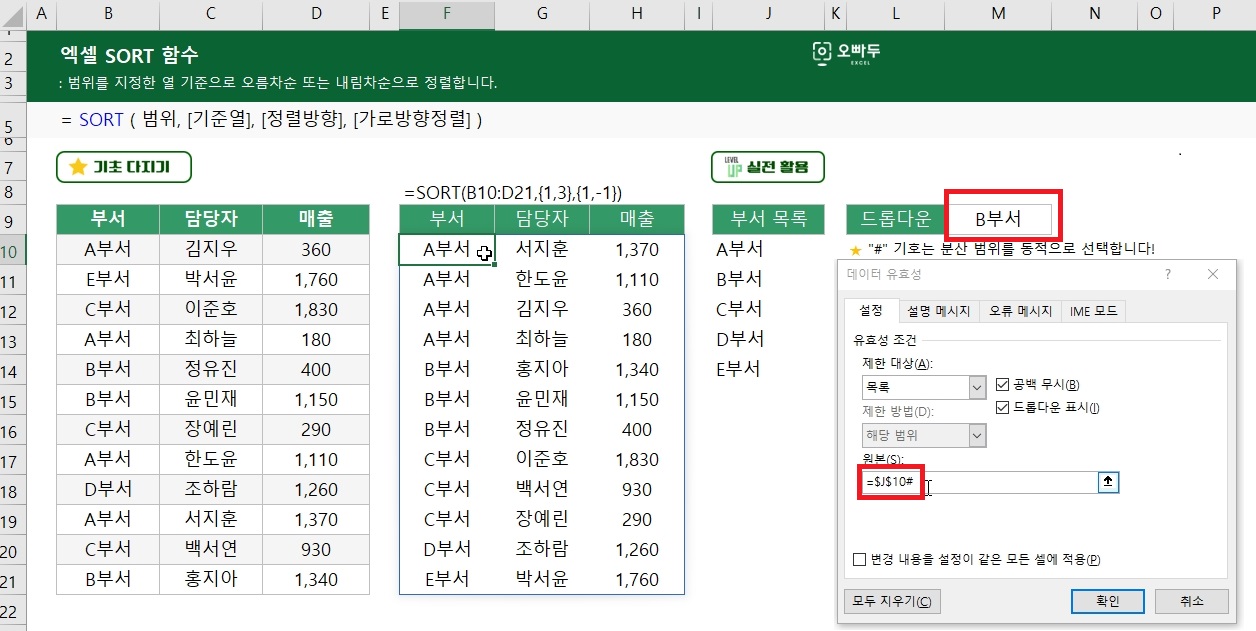Click the star 기초 다지기 badge
Viewport: 1256px width, 631px height.
(x=123, y=167)
